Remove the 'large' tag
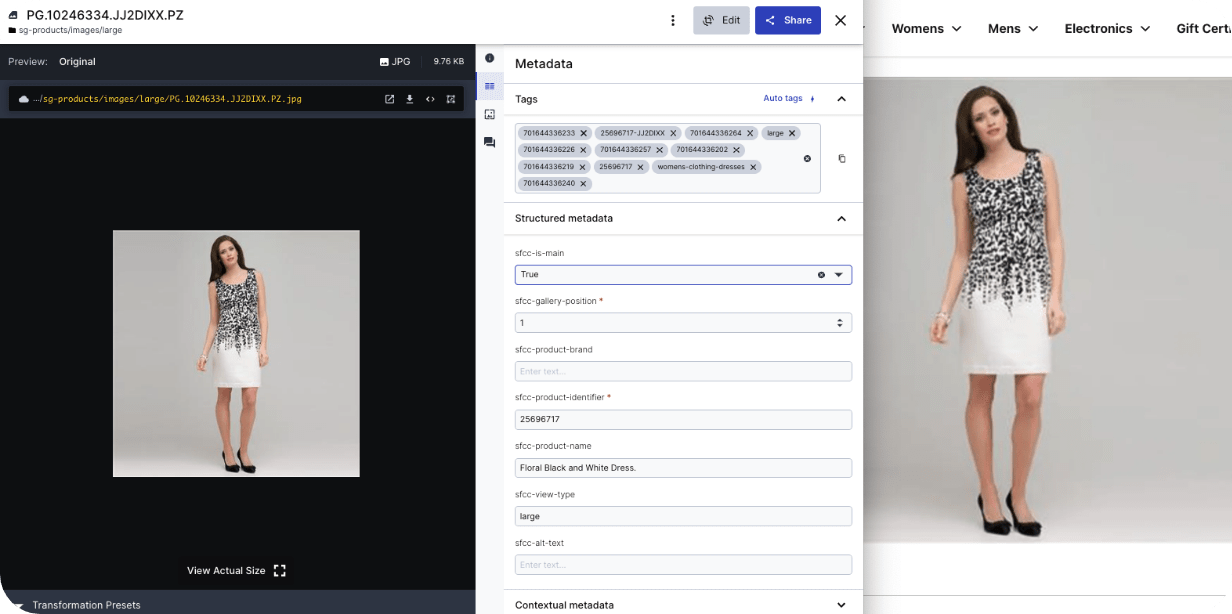 pyautogui.click(x=792, y=133)
